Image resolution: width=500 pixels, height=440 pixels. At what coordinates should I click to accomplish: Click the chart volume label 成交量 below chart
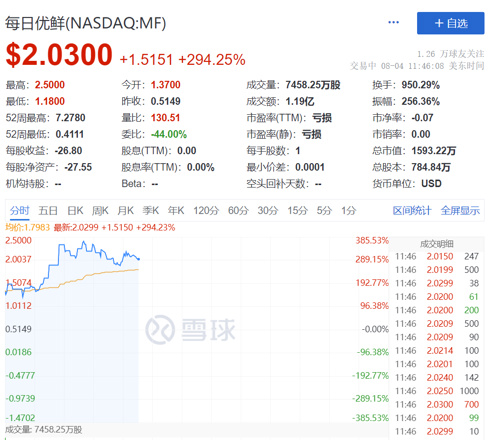coord(44,430)
